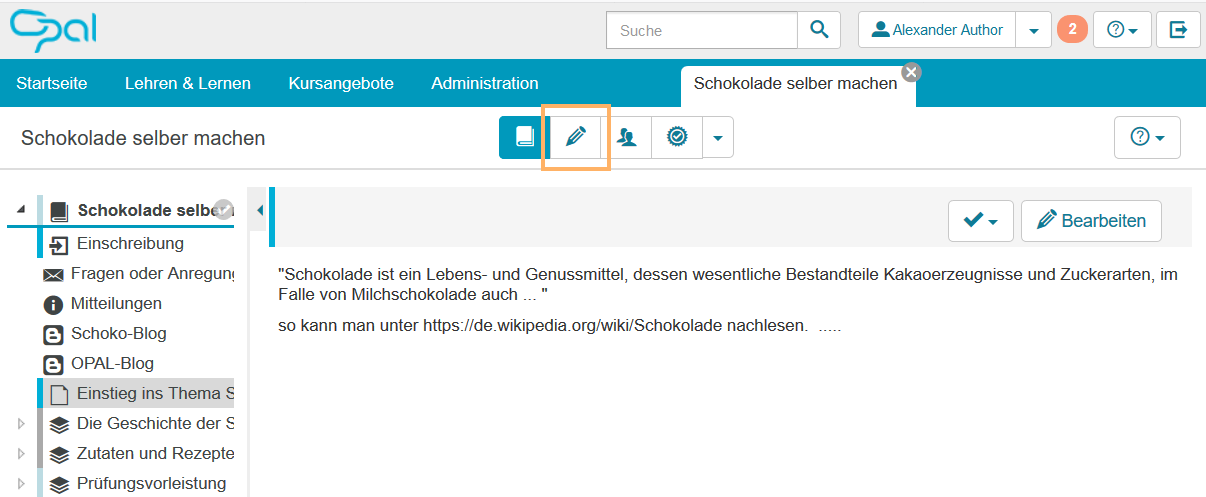The width and height of the screenshot is (1206, 497).
Task: Focus the Suche search field
Action: (x=702, y=30)
